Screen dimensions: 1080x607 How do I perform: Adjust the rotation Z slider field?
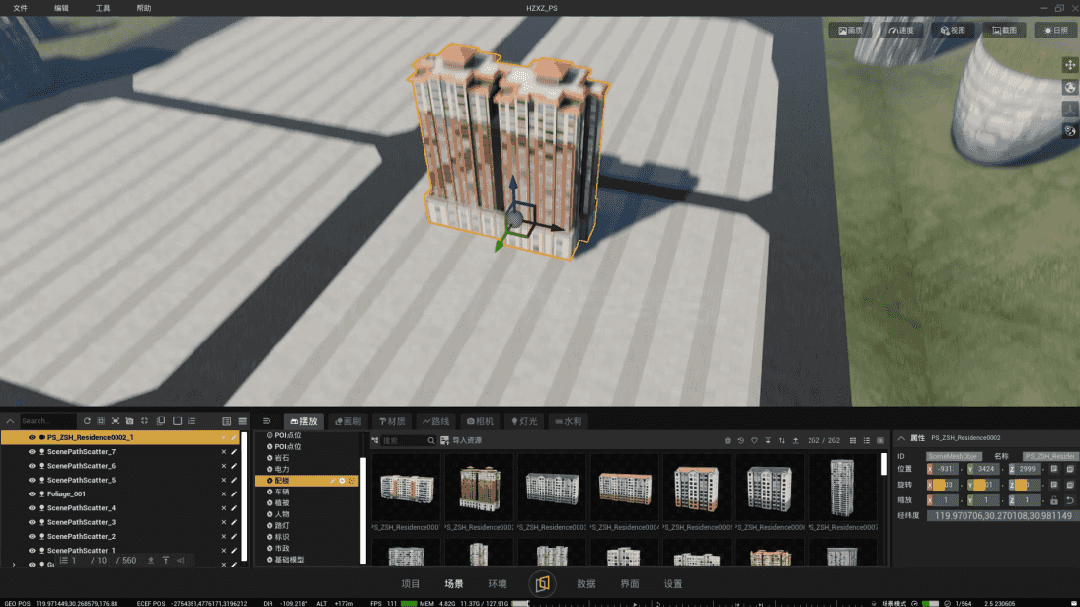tap(1024, 485)
